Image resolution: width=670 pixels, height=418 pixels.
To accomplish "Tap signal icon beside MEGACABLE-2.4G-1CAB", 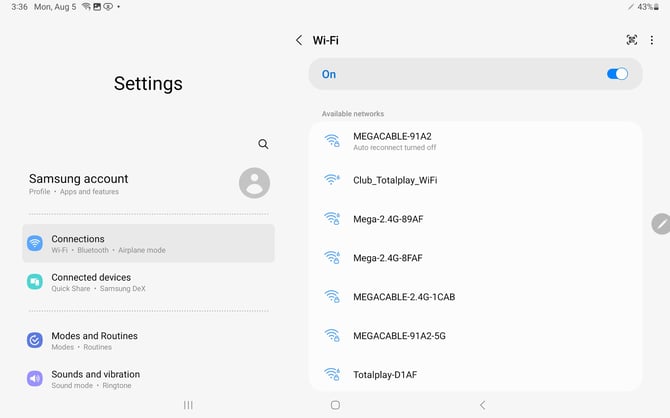I will [332, 296].
